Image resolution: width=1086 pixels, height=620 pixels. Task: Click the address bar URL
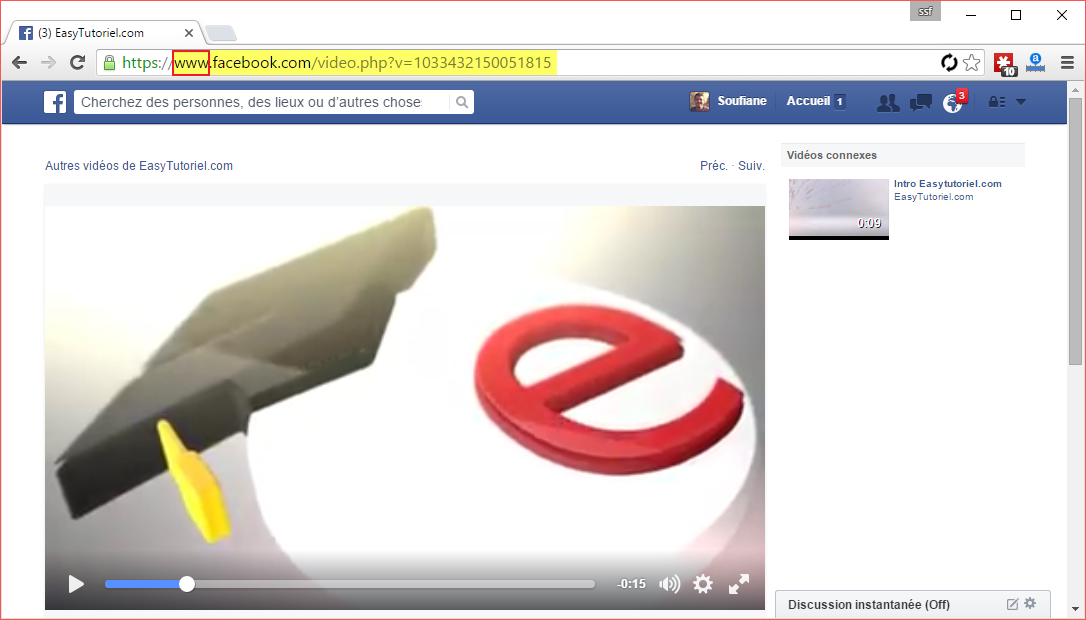pos(337,63)
